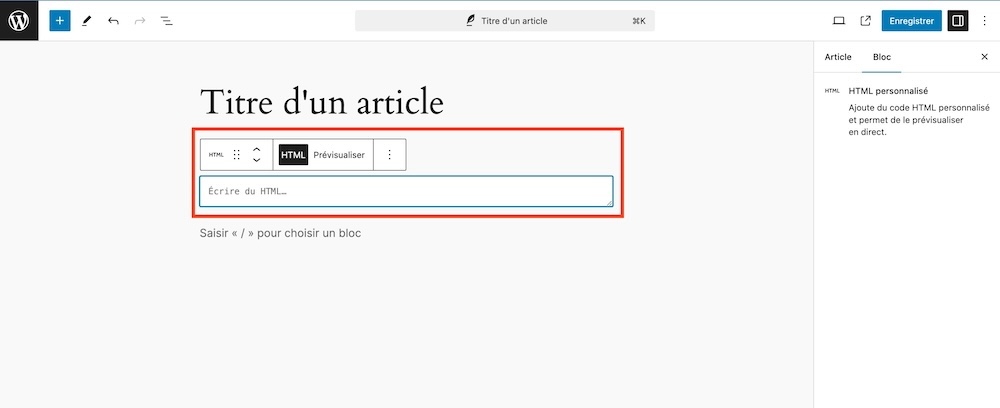Viewport: 1000px width, 408px height.
Task: Click the HTML personnalisé heading in sidebar
Action: tap(888, 91)
